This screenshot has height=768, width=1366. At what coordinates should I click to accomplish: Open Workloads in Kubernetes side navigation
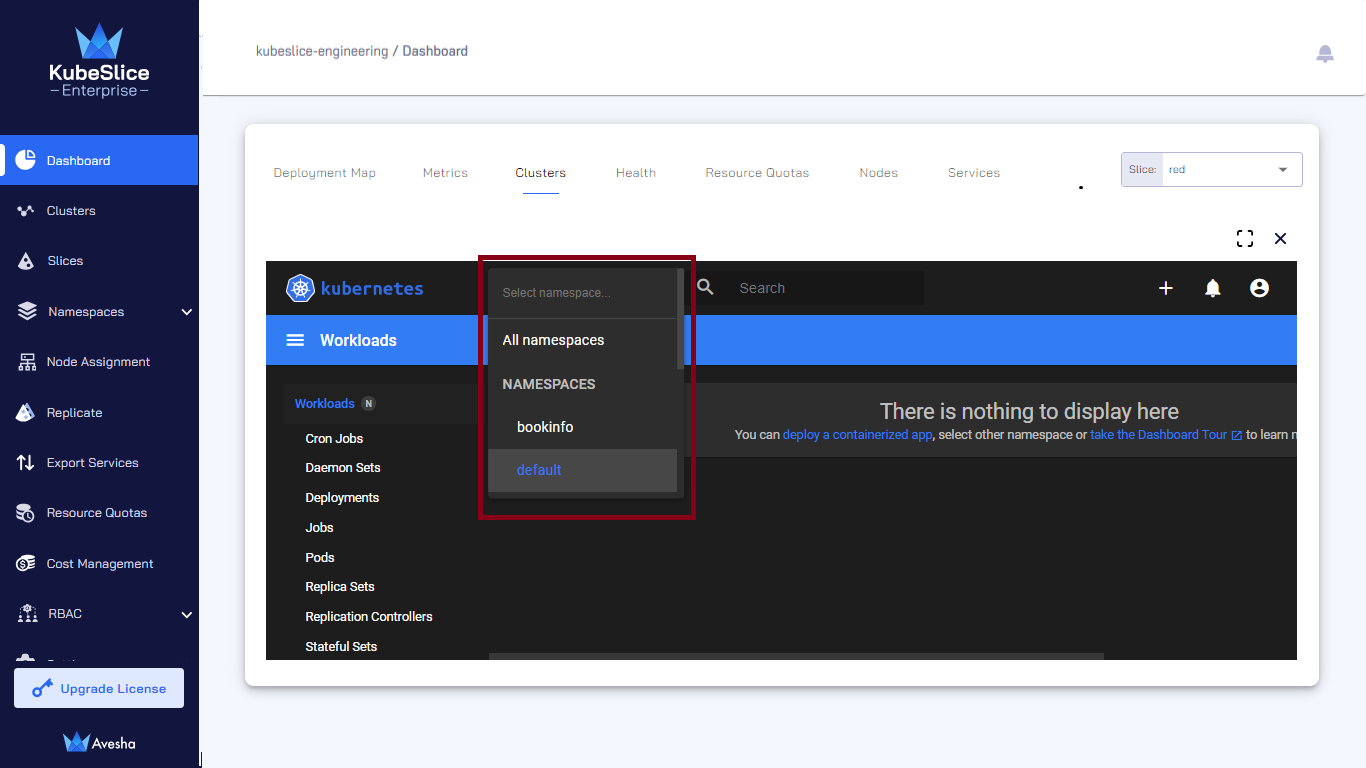click(x=324, y=404)
